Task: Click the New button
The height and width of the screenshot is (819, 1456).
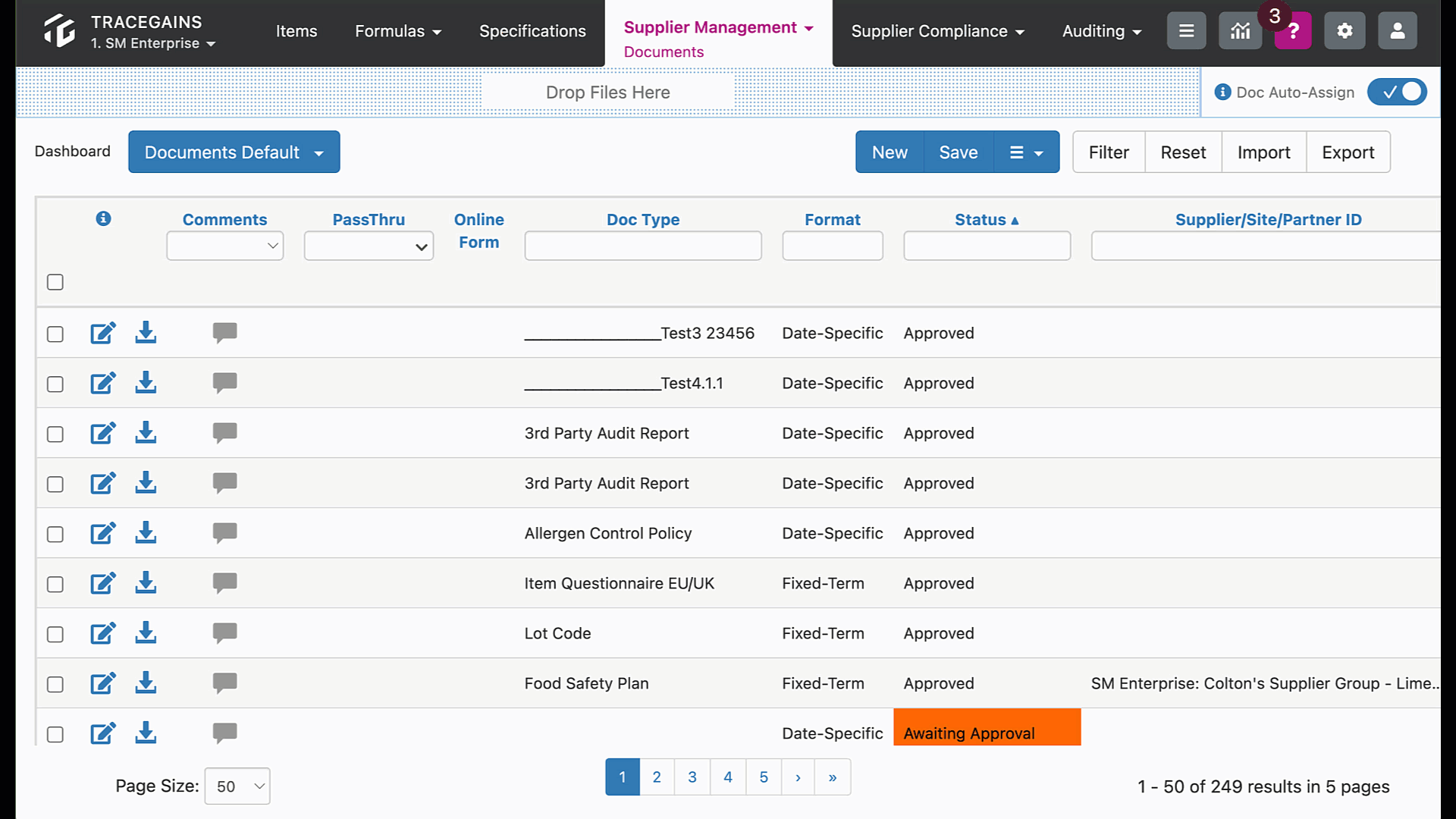Action: pos(890,152)
